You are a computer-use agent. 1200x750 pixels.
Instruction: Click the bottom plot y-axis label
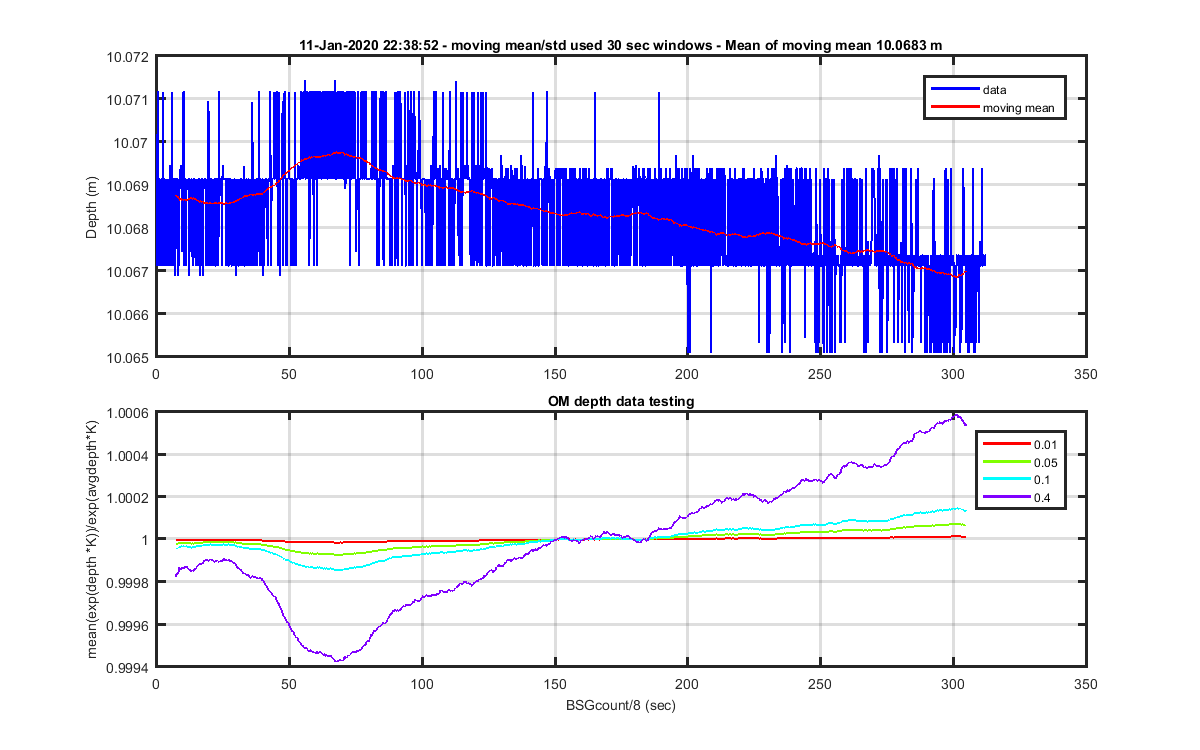coord(93,539)
